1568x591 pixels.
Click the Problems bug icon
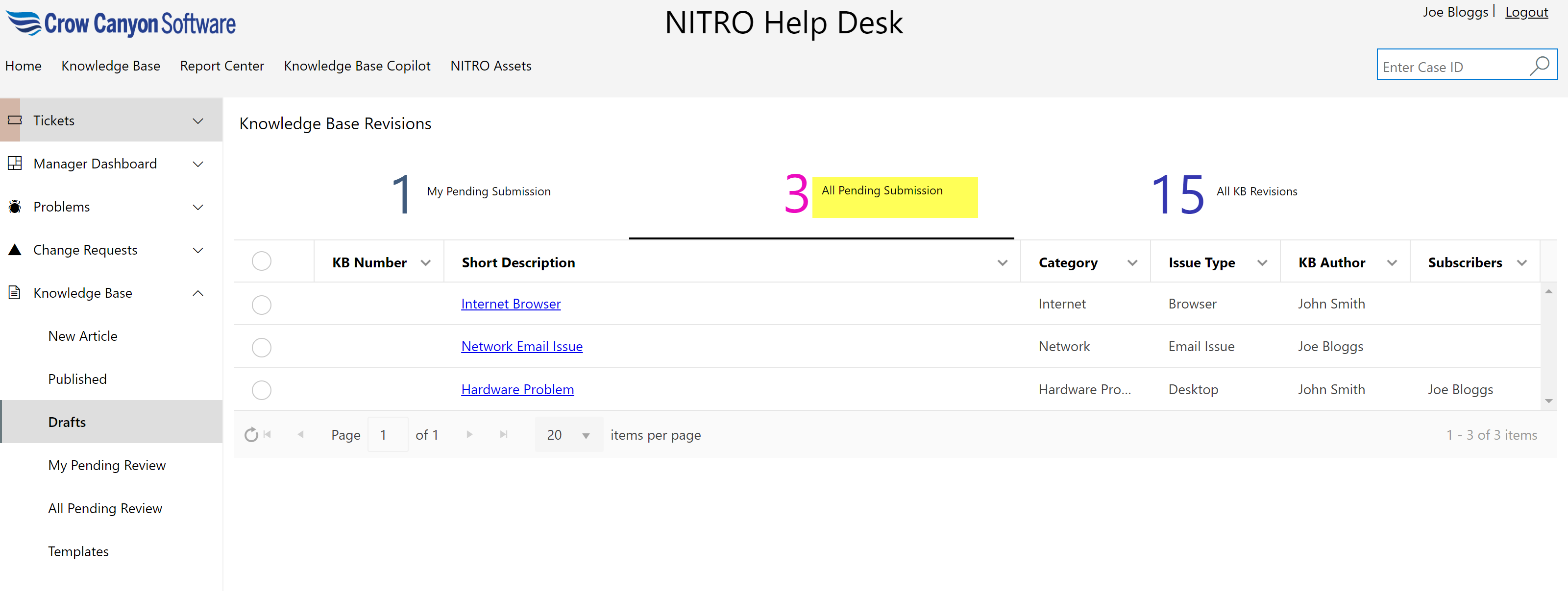pyautogui.click(x=15, y=207)
